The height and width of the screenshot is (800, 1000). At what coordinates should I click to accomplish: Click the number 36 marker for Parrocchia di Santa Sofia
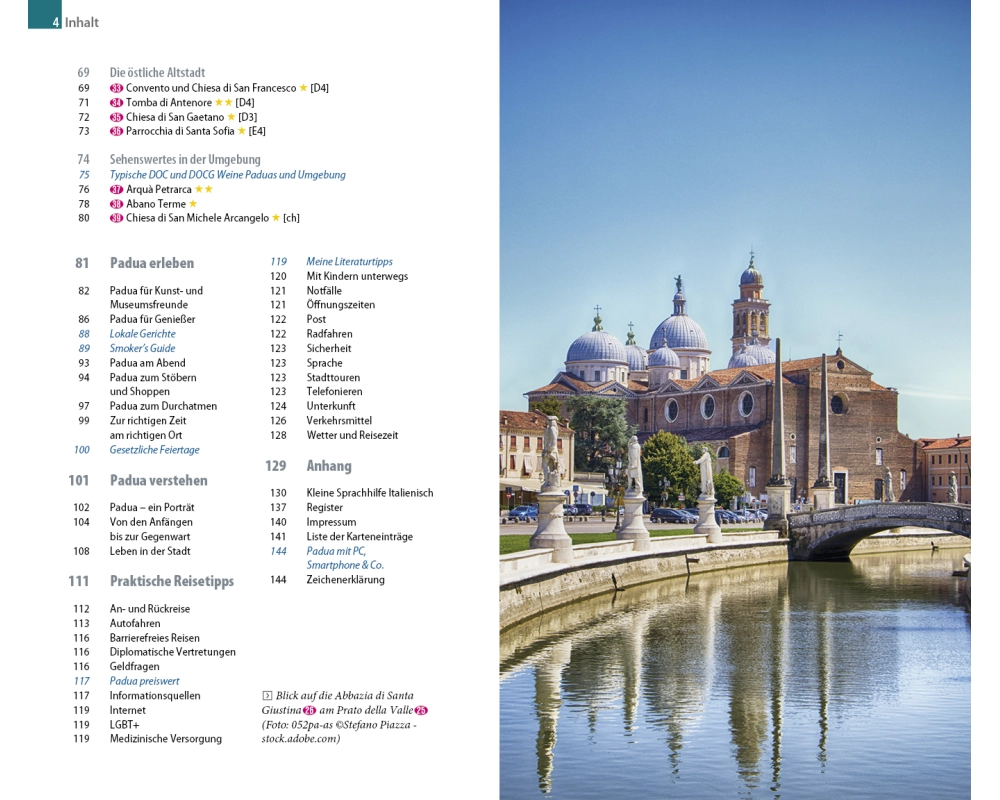pyautogui.click(x=116, y=131)
